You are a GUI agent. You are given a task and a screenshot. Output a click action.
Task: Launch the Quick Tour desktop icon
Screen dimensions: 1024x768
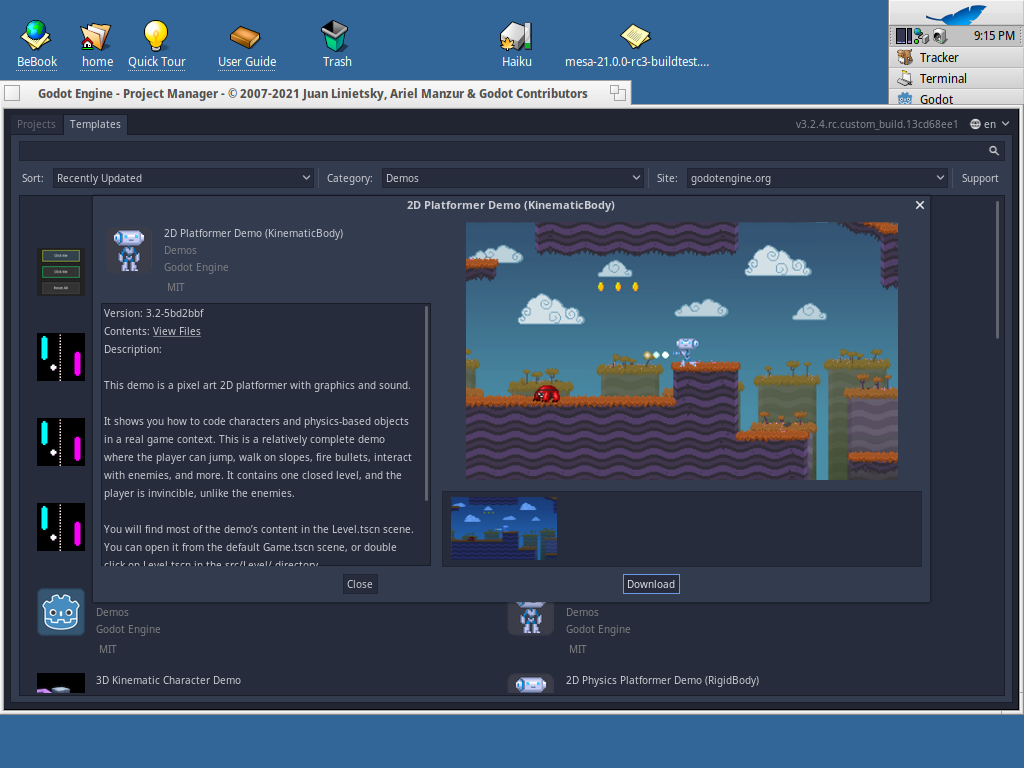(x=156, y=44)
